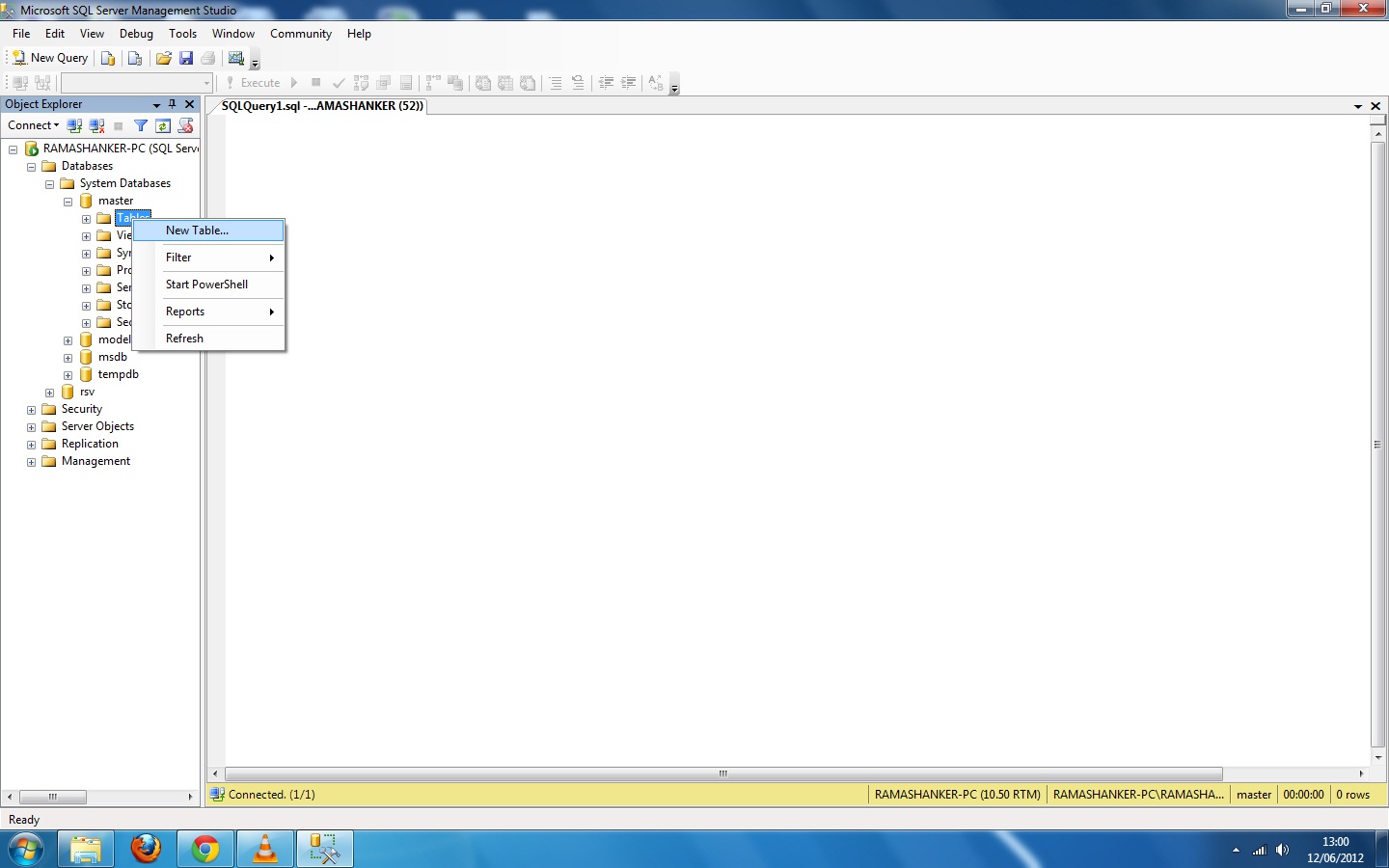Increase the indent of selected lines
Screen dimensions: 1389x868
pyautogui.click(x=628, y=83)
